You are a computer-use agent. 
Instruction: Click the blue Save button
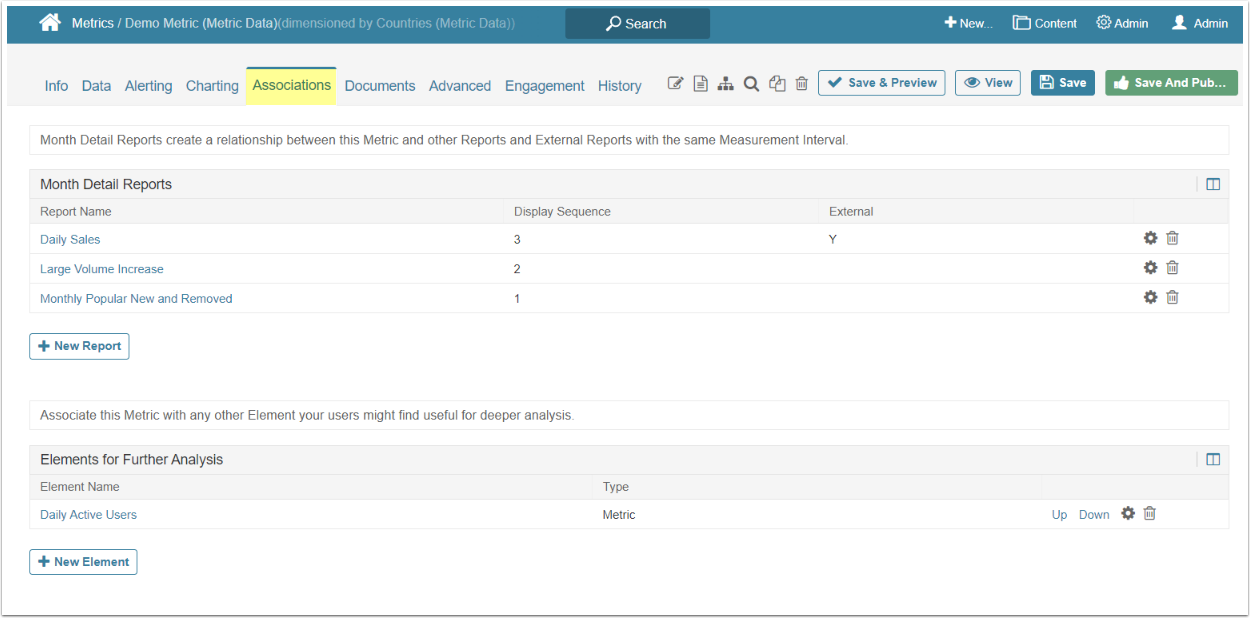[1062, 83]
